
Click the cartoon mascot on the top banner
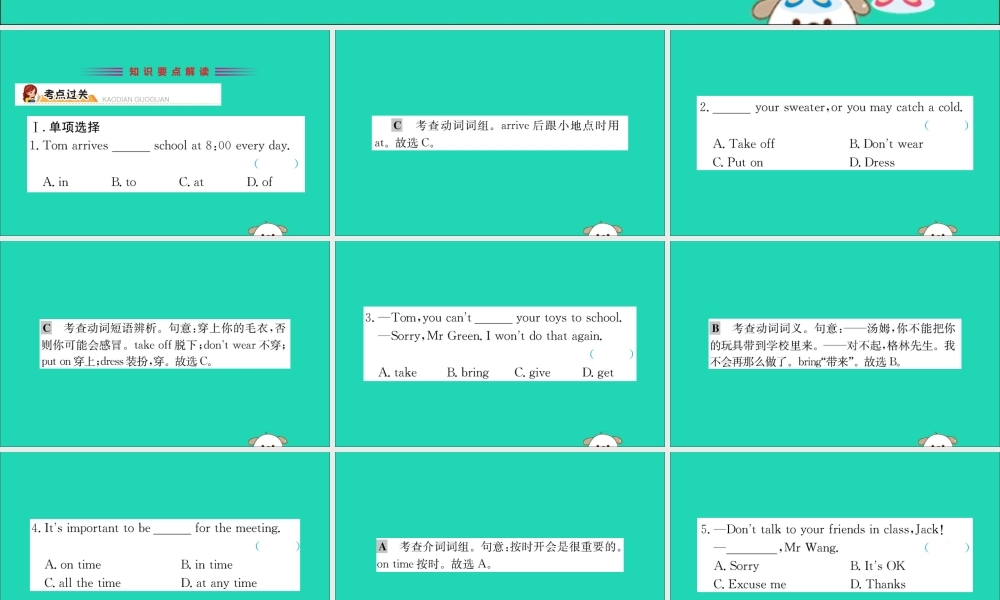[x=811, y=11]
